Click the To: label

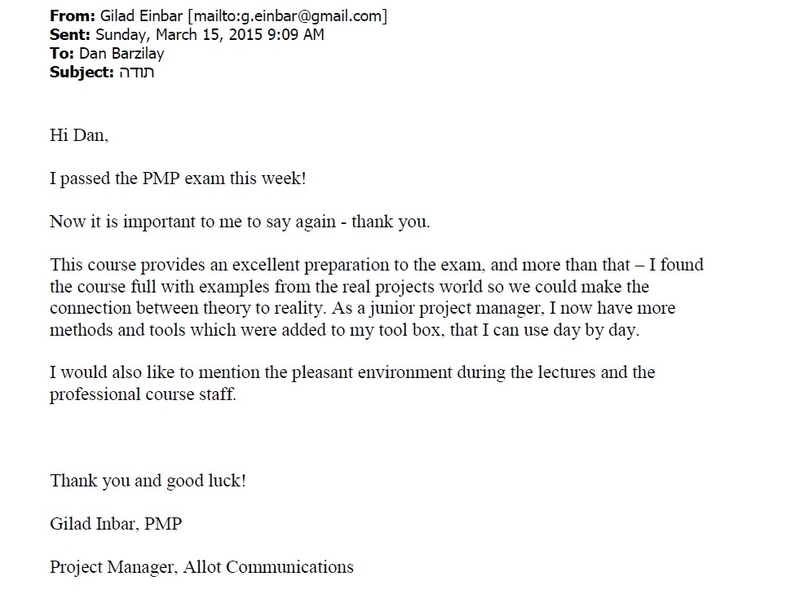(x=62, y=54)
